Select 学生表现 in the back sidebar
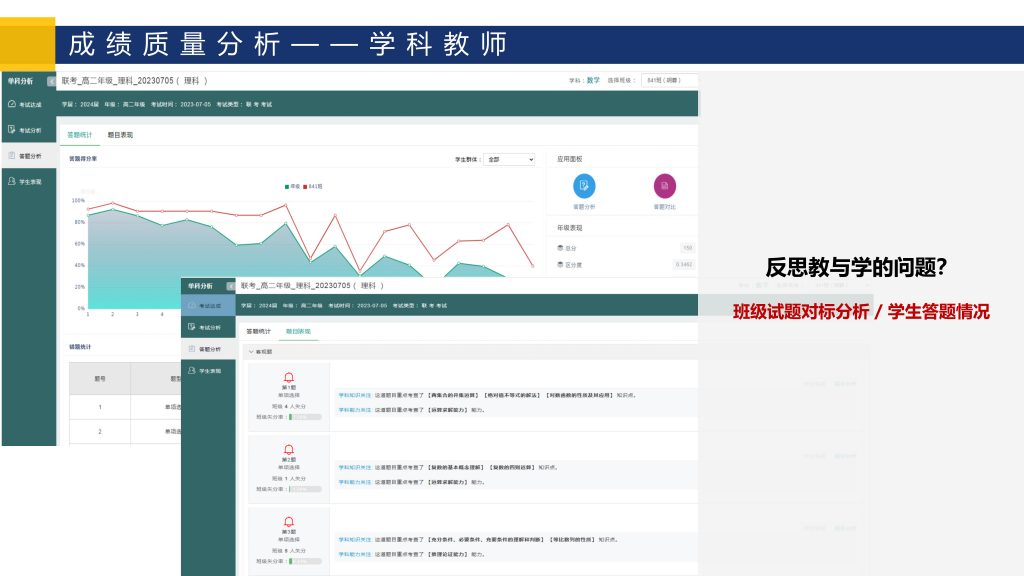 point(28,182)
